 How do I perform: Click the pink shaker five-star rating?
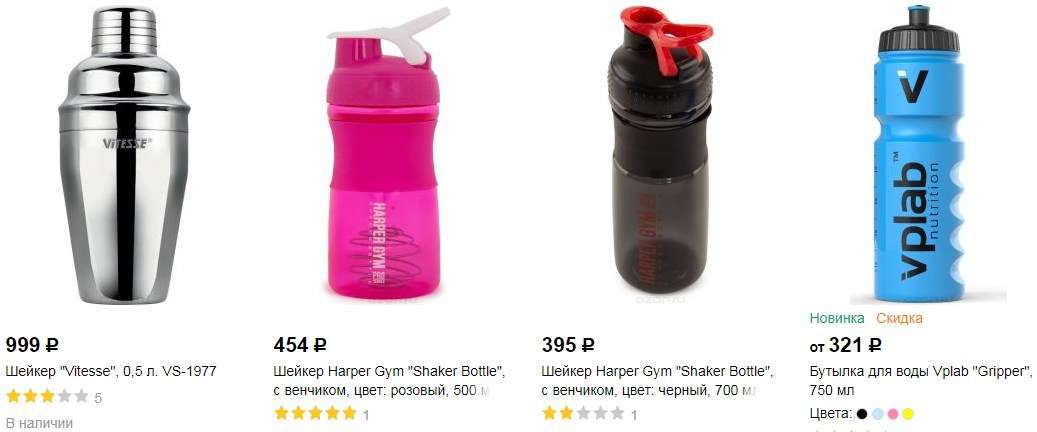315,414
